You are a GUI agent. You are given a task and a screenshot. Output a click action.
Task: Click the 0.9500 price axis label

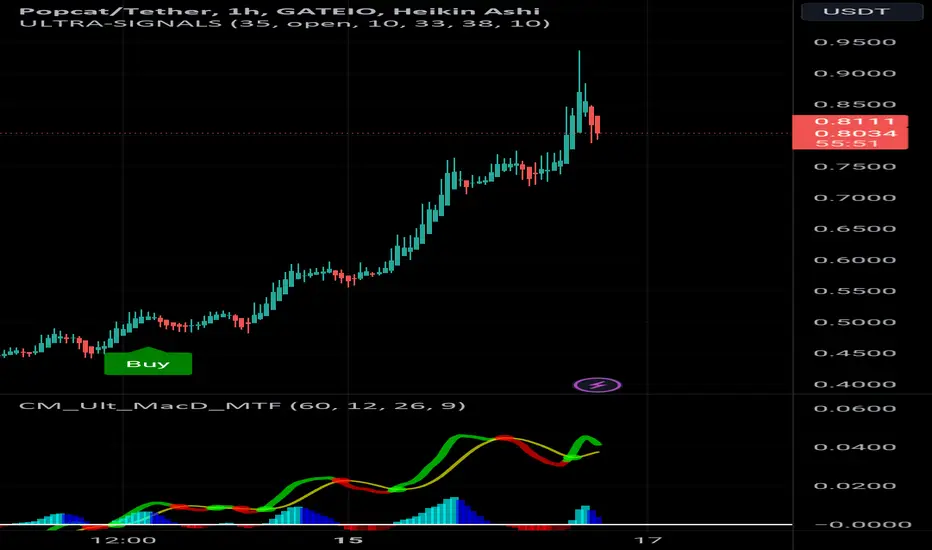(855, 42)
